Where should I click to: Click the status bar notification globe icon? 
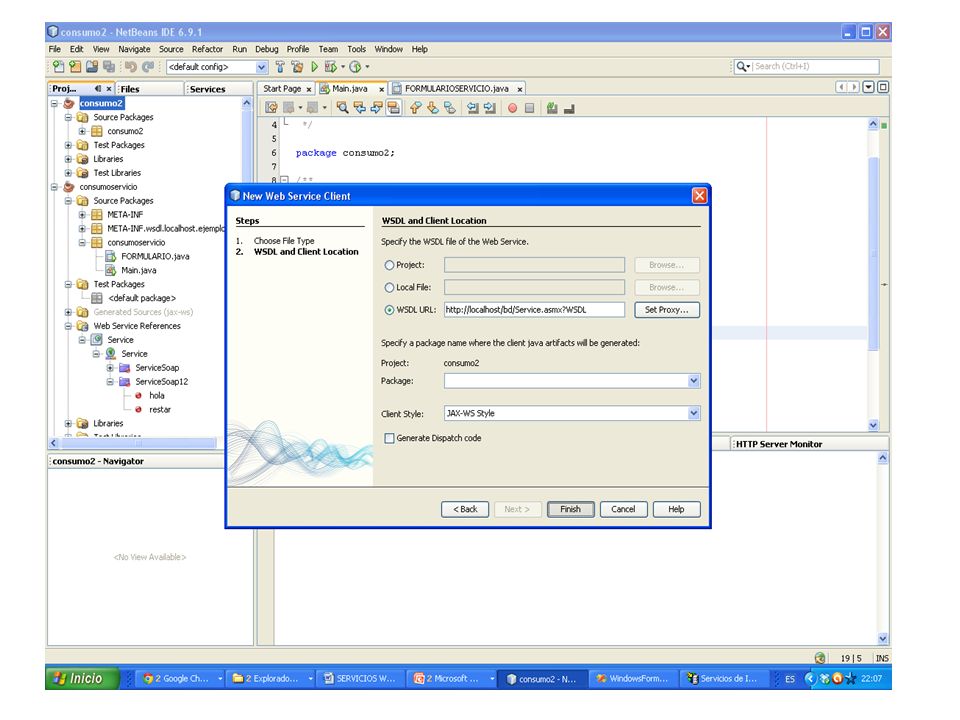tap(820, 658)
